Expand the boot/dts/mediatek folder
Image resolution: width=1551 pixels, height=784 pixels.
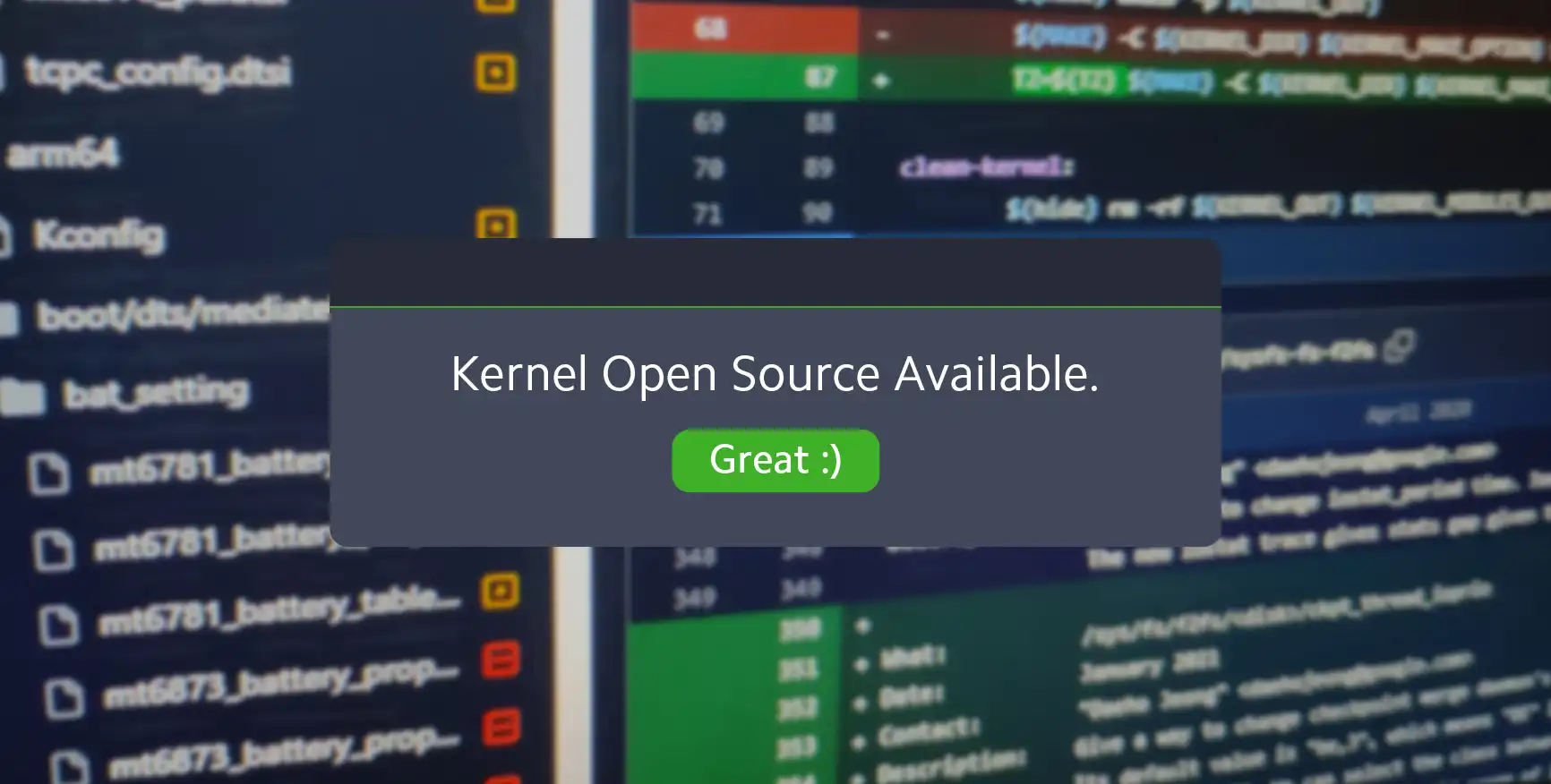[179, 313]
